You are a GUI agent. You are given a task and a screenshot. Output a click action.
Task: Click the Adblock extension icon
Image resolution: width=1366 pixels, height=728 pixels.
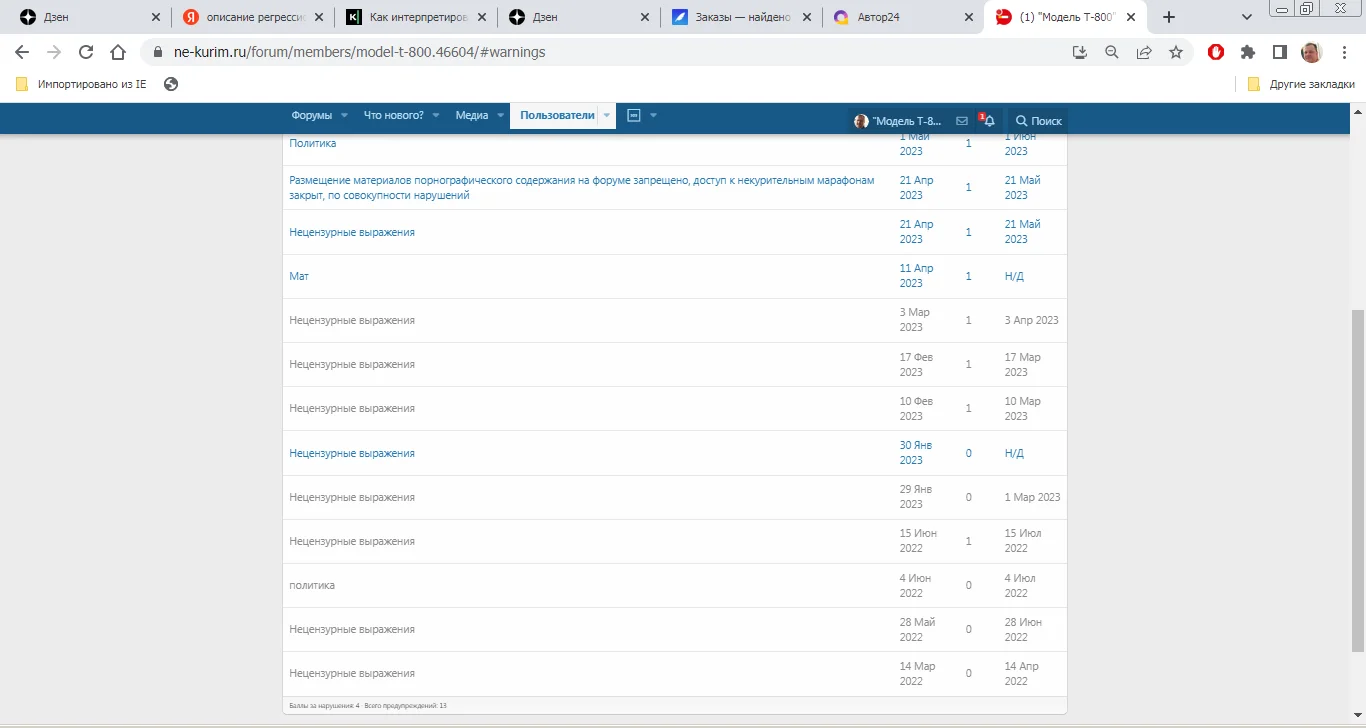coord(1216,52)
